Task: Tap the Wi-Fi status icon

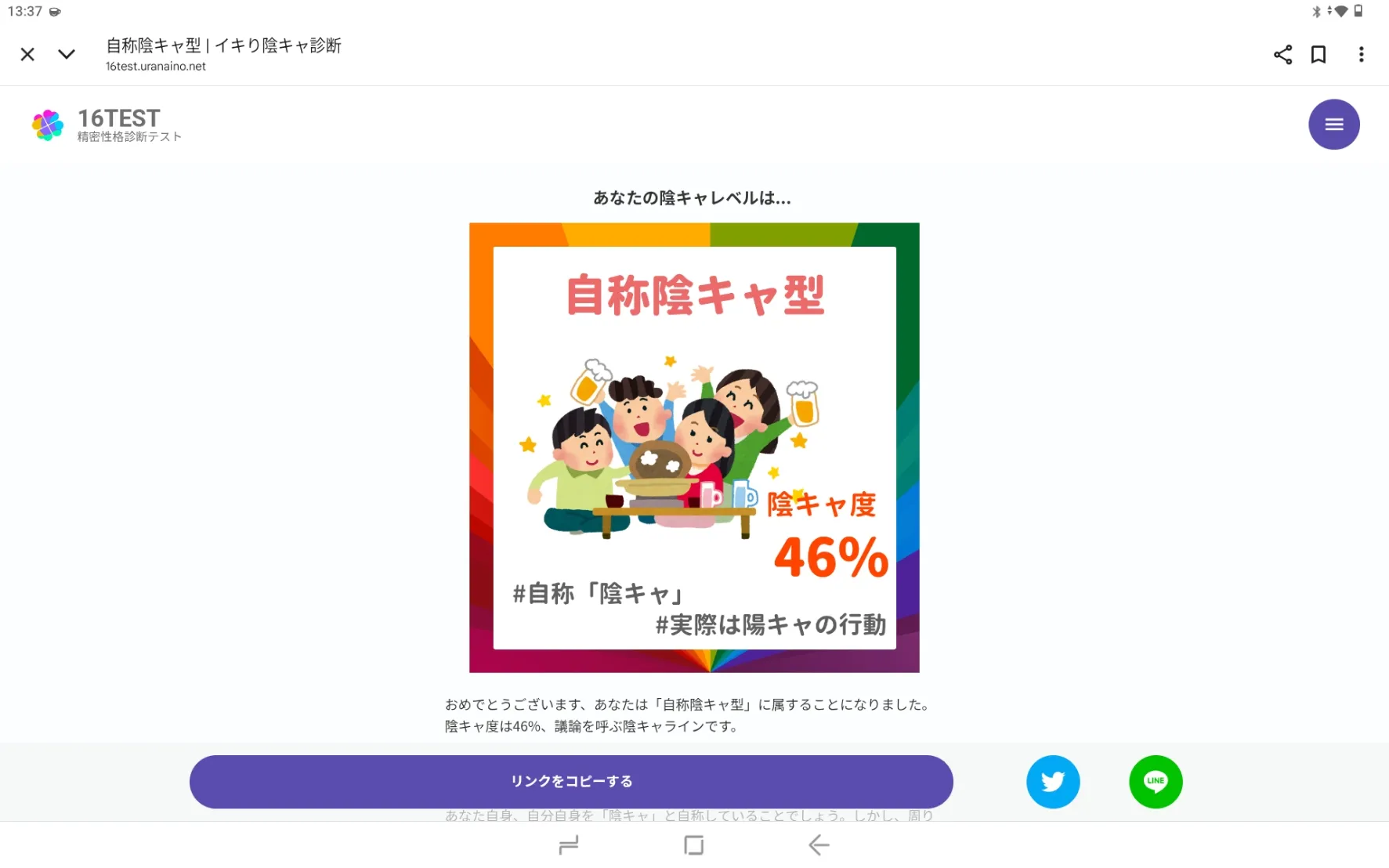Action: 1340,11
